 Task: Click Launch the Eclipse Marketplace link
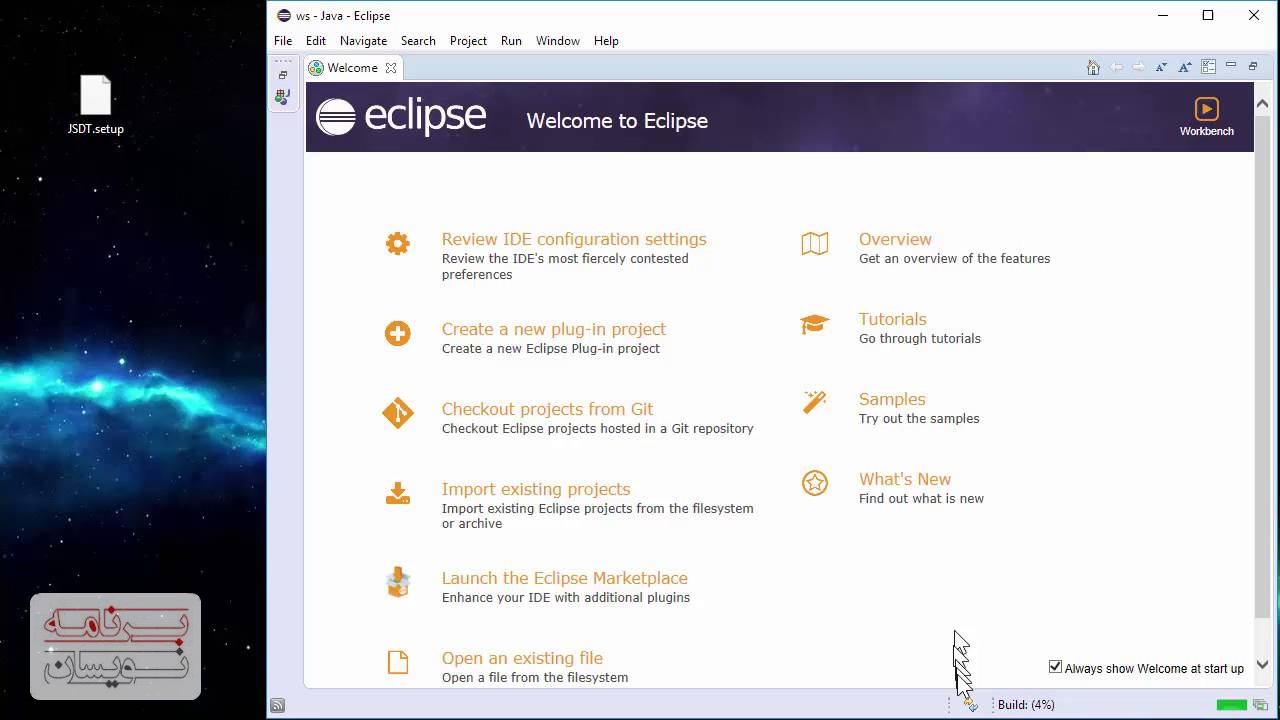565,578
